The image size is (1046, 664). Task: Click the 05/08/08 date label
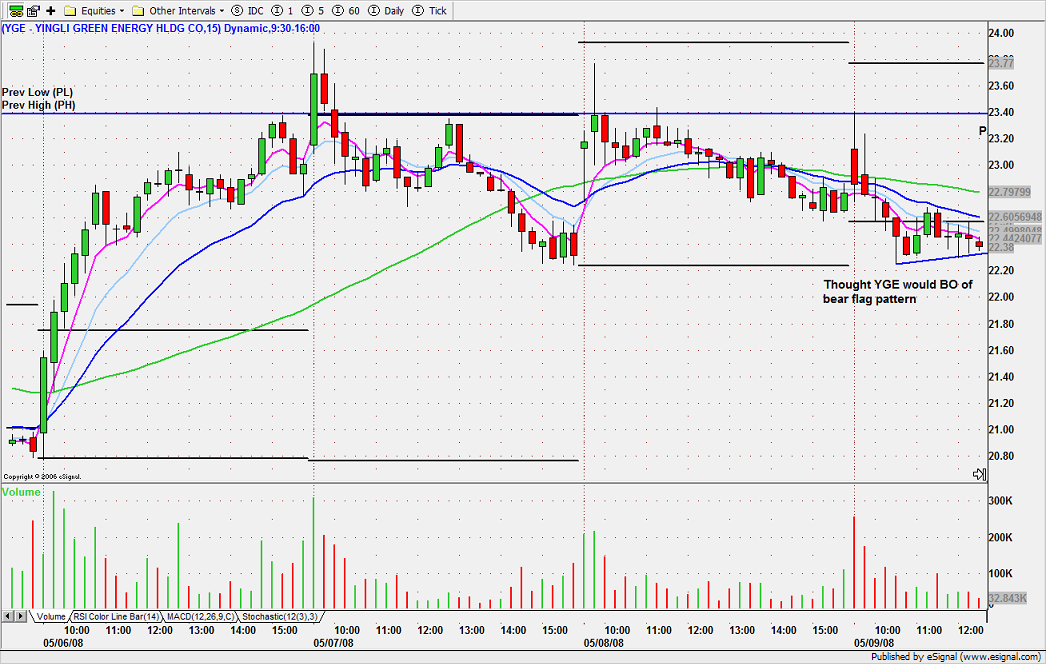point(604,643)
